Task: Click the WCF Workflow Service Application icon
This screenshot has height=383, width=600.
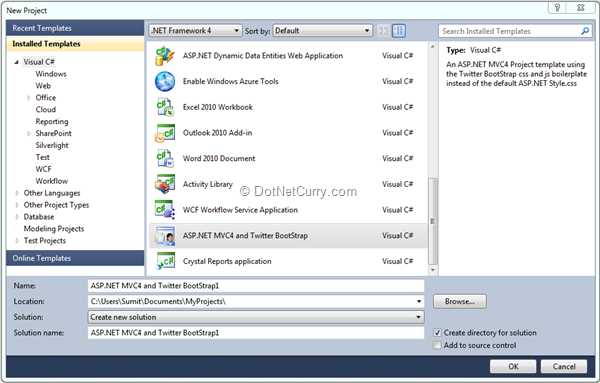Action: (165, 210)
